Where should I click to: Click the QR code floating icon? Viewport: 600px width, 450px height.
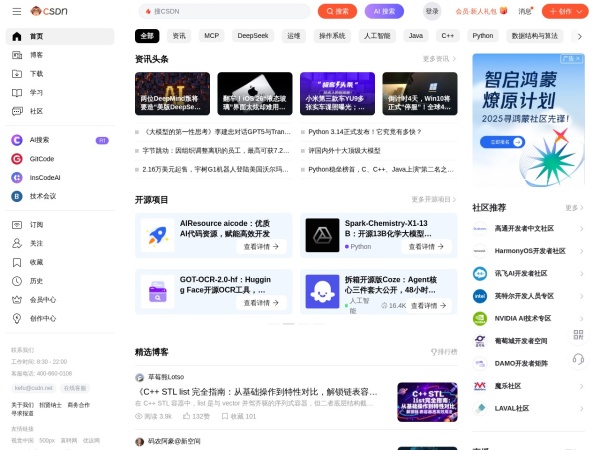578,335
